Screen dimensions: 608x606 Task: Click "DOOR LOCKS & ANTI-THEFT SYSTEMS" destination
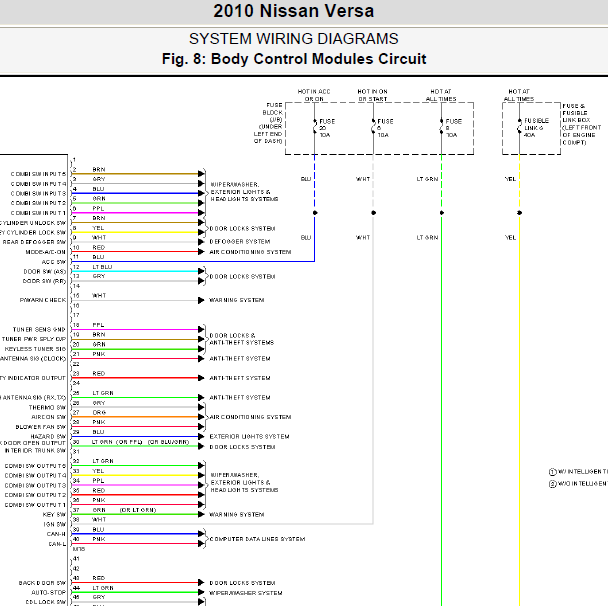[x=242, y=339]
